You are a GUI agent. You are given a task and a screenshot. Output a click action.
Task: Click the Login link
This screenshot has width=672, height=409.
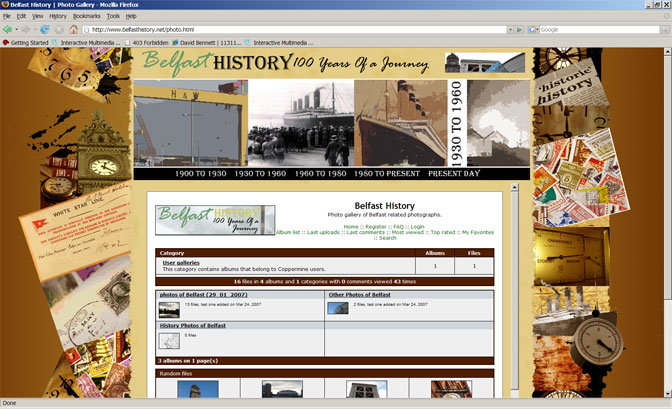click(x=417, y=226)
